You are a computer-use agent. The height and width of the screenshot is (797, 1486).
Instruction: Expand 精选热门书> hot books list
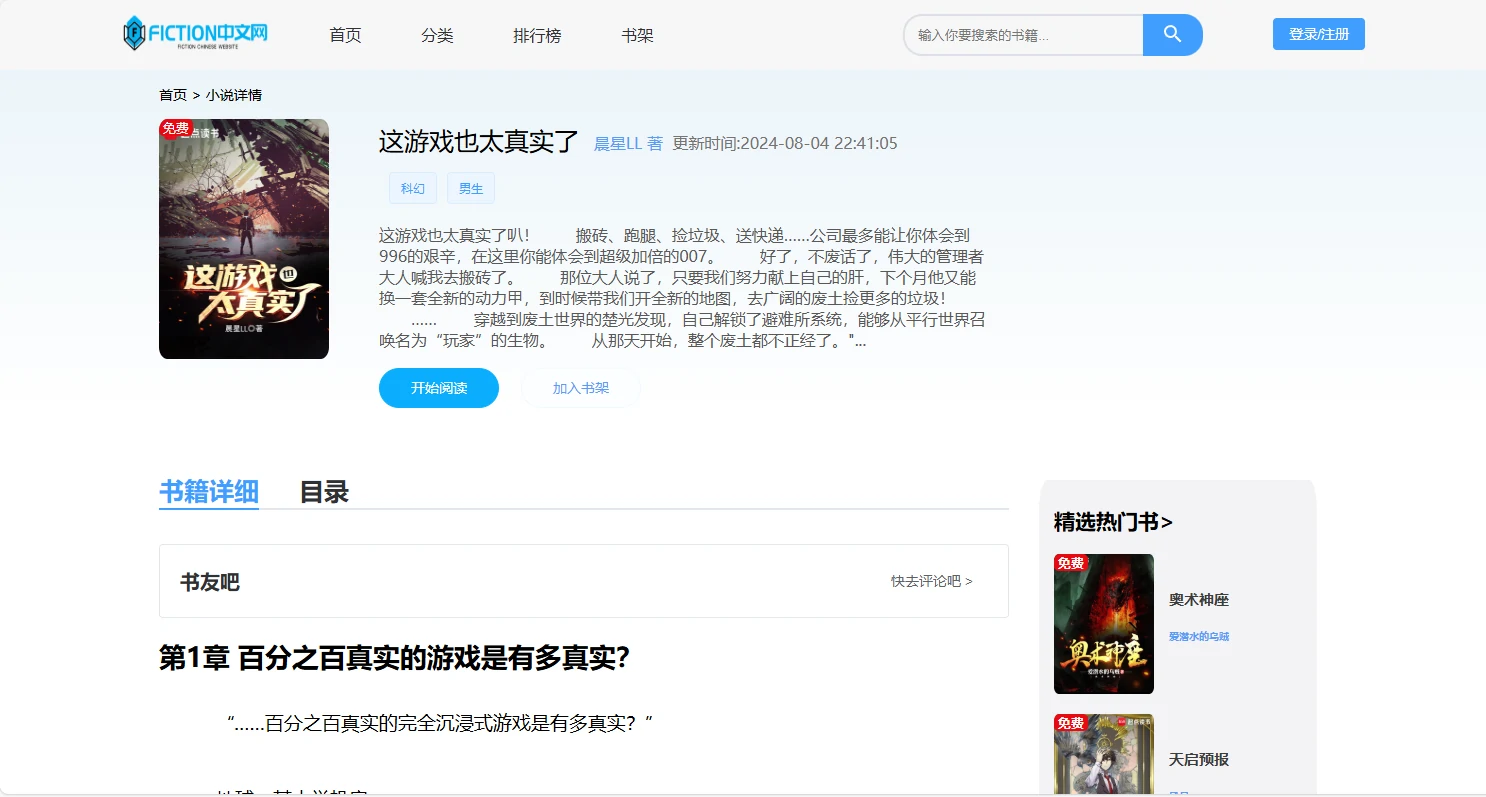coord(1113,522)
